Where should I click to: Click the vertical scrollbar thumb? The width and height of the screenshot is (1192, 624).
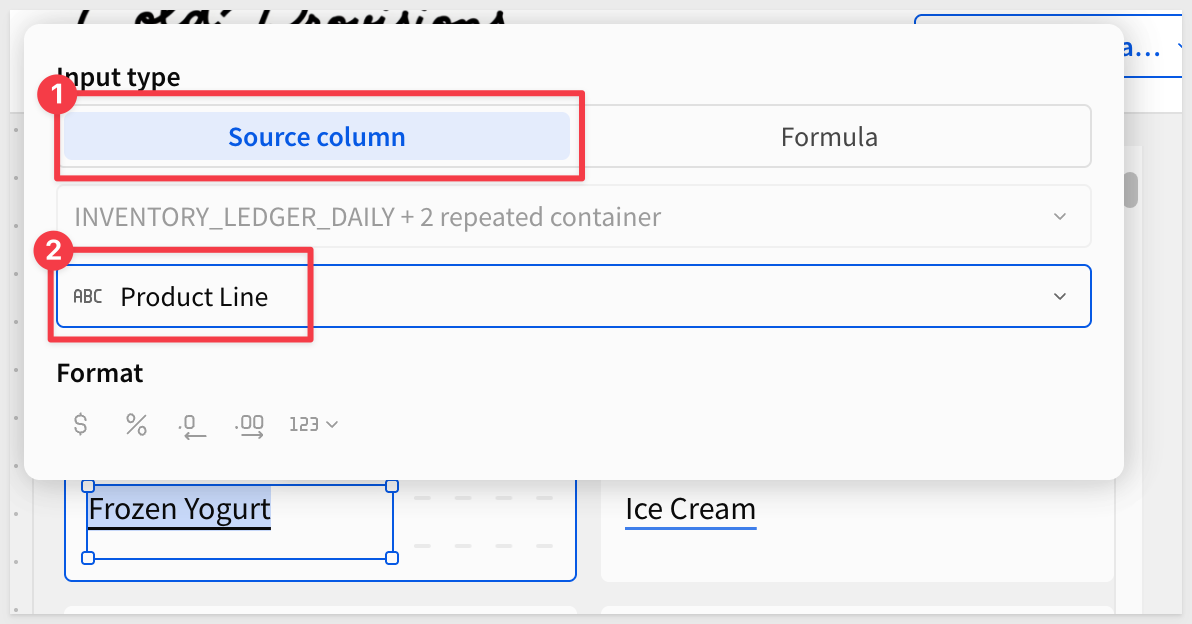coord(1131,190)
